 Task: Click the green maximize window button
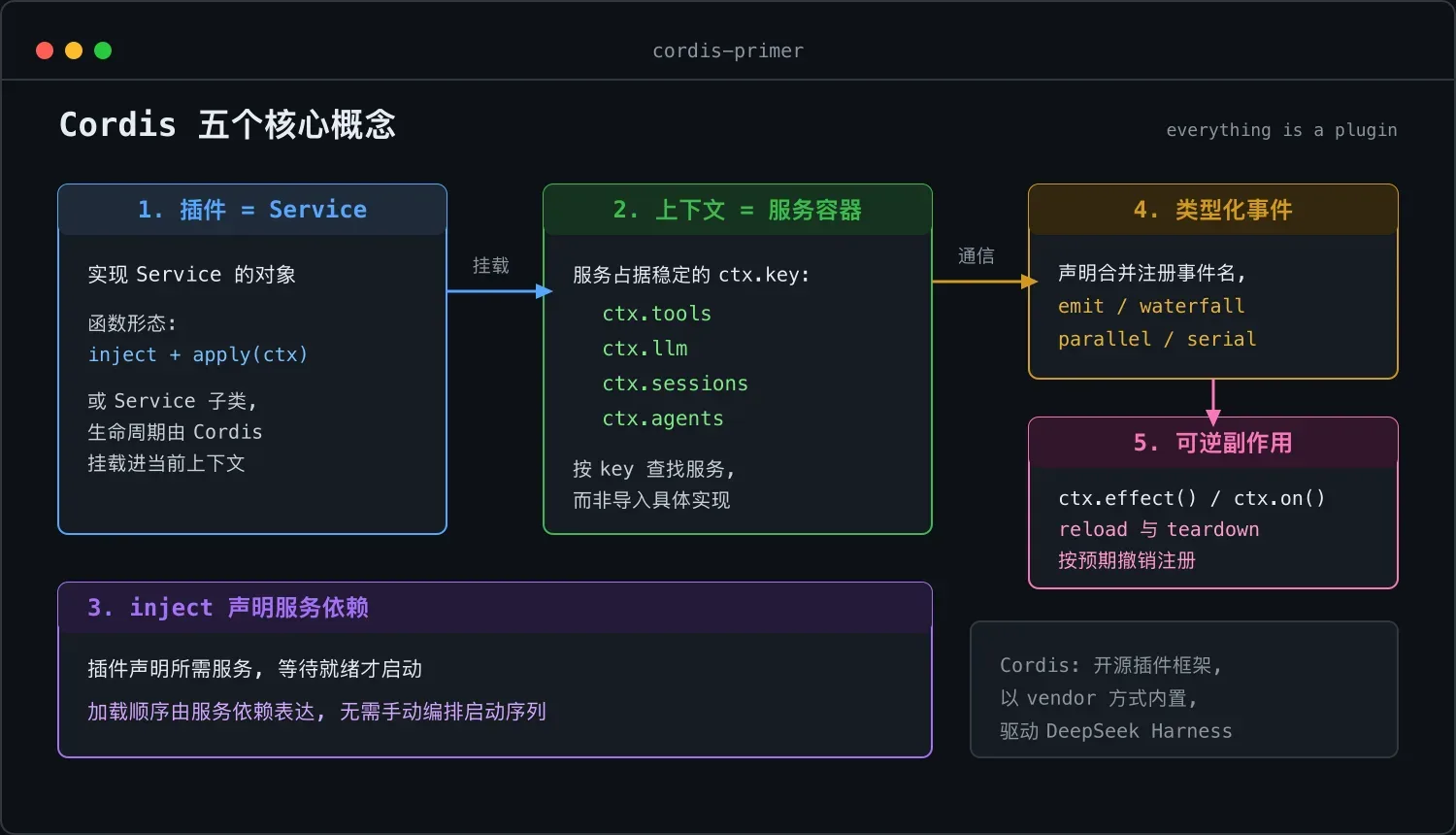tap(103, 50)
